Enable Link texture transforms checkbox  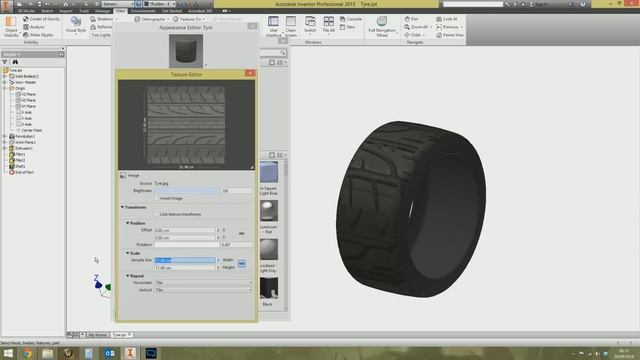tap(157, 214)
